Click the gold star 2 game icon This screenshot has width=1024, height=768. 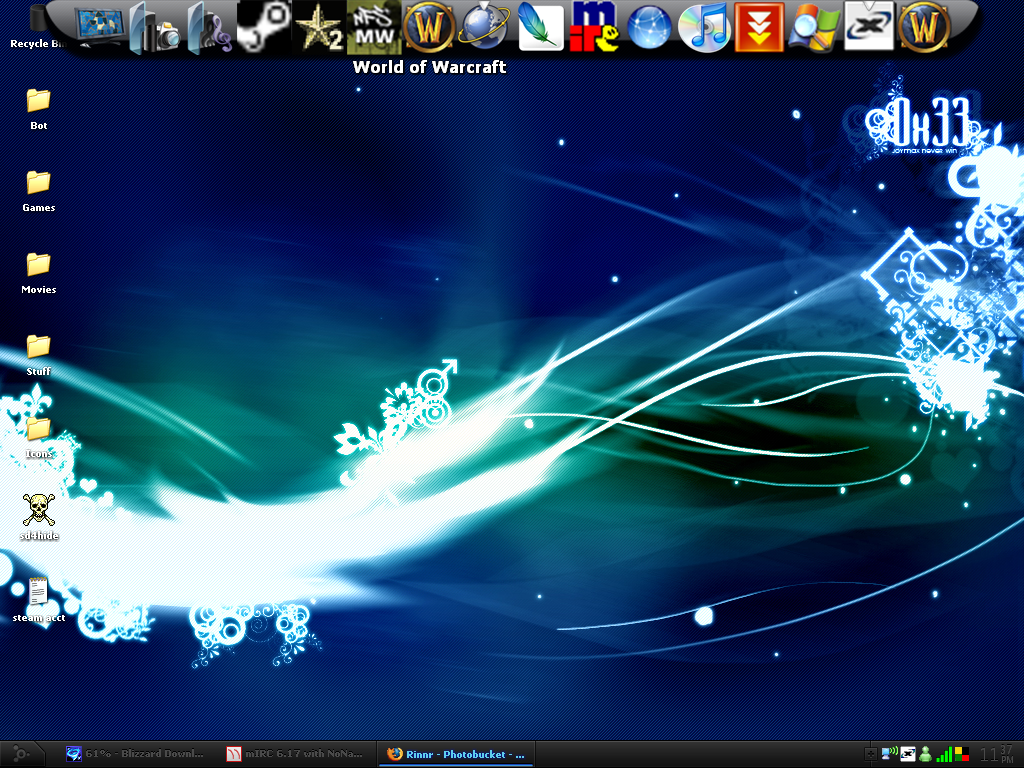[x=319, y=27]
